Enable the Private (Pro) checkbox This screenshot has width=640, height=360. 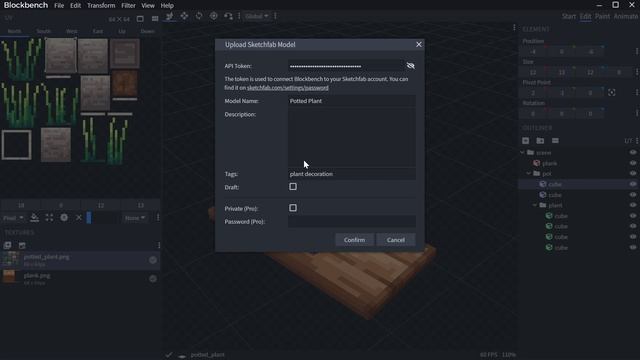click(x=293, y=208)
